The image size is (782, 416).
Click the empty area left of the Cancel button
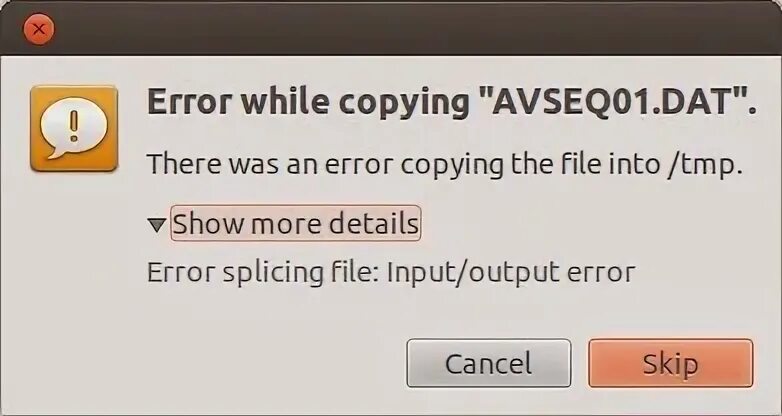click(x=209, y=363)
